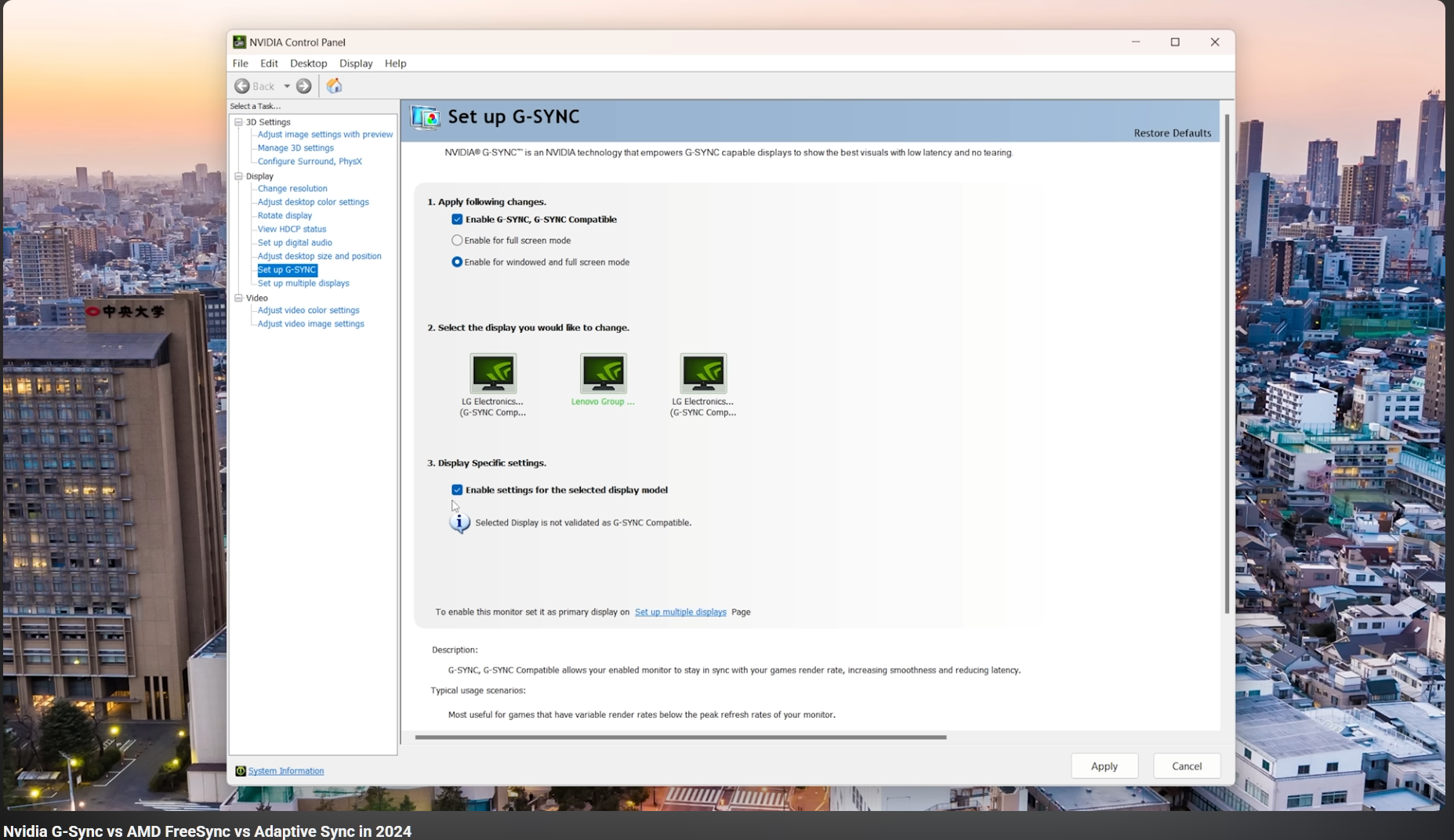Click Restore Defaults
This screenshot has height=840, width=1454.
pyautogui.click(x=1172, y=133)
